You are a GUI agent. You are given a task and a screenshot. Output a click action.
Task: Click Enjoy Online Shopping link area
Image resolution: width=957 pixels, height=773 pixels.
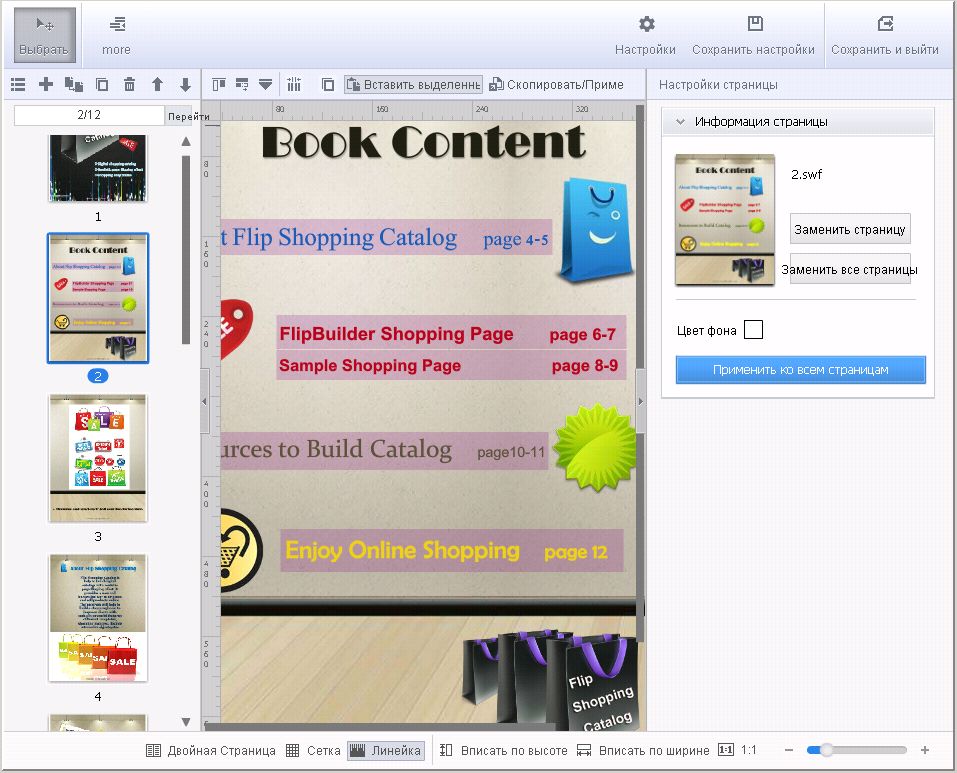tap(452, 550)
